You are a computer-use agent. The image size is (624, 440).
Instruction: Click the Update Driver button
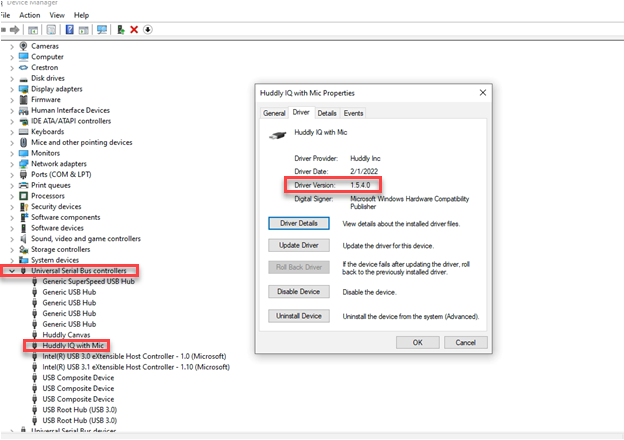[299, 245]
